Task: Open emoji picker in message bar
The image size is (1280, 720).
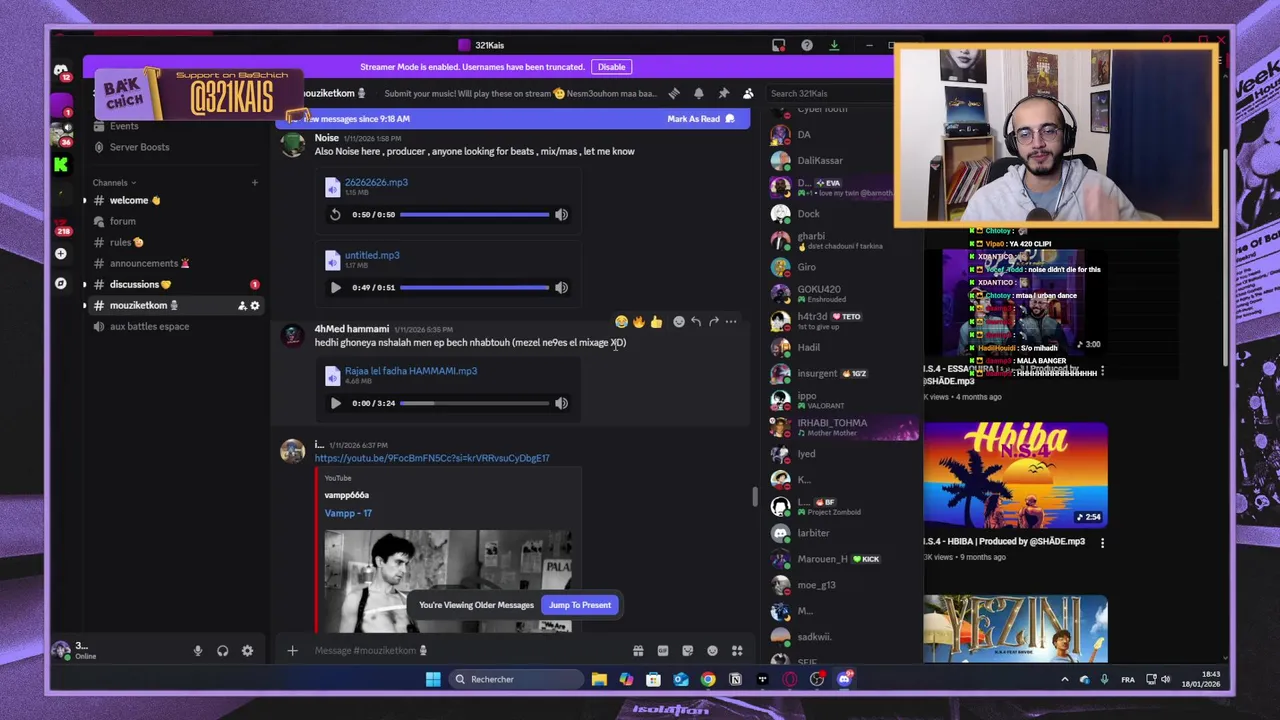Action: (x=712, y=650)
